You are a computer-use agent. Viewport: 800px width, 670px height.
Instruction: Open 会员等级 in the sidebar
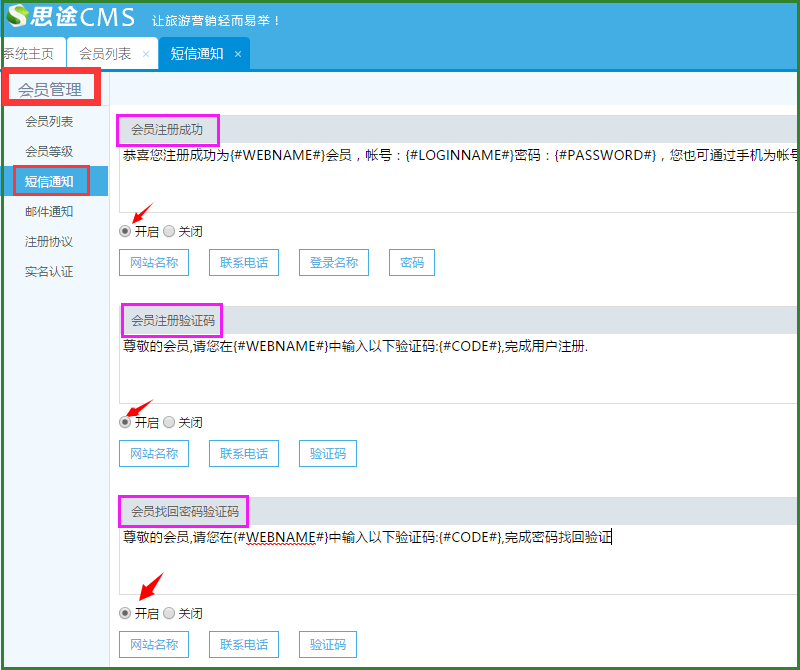(49, 151)
